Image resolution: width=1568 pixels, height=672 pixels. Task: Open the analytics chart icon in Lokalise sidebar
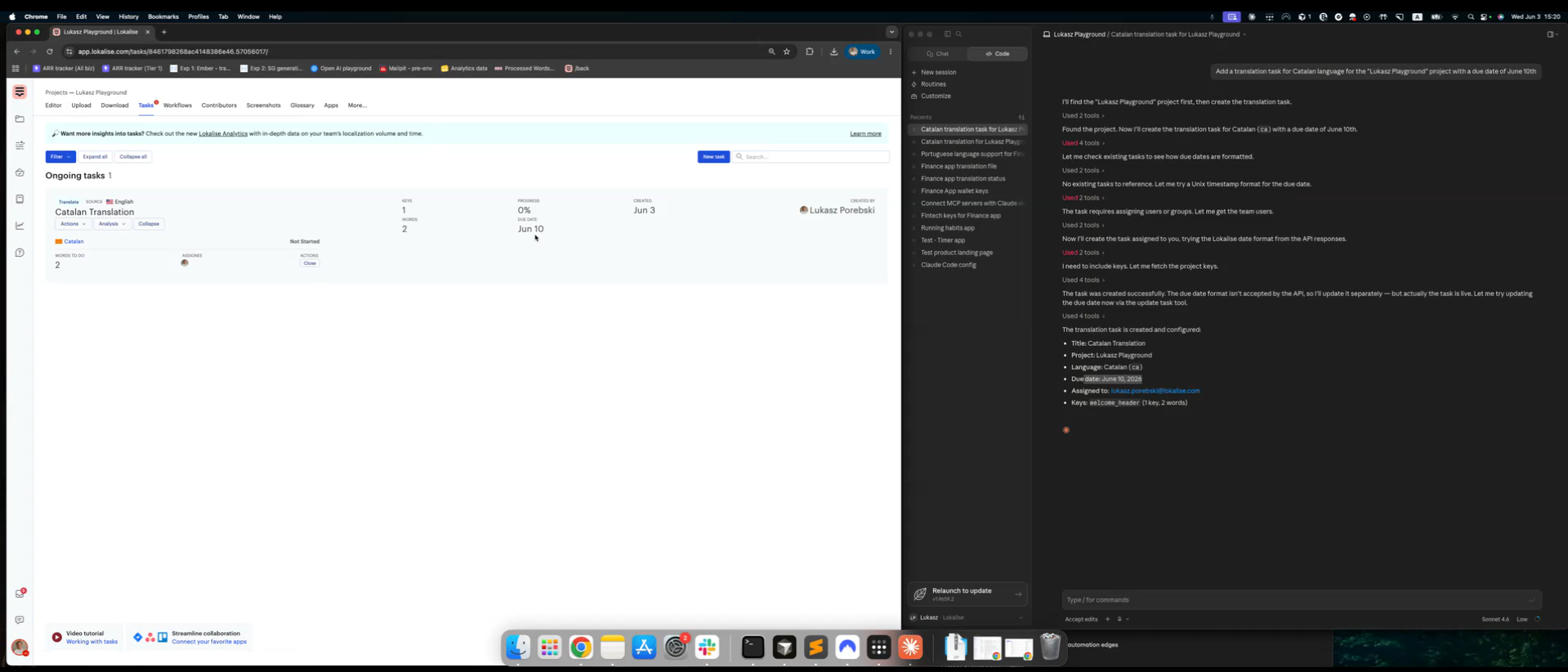coord(20,226)
